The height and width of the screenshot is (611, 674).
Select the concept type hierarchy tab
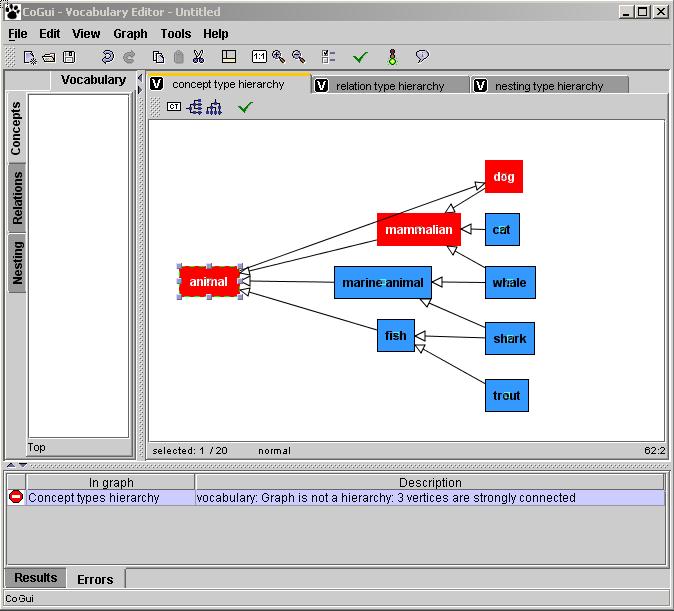pos(229,84)
